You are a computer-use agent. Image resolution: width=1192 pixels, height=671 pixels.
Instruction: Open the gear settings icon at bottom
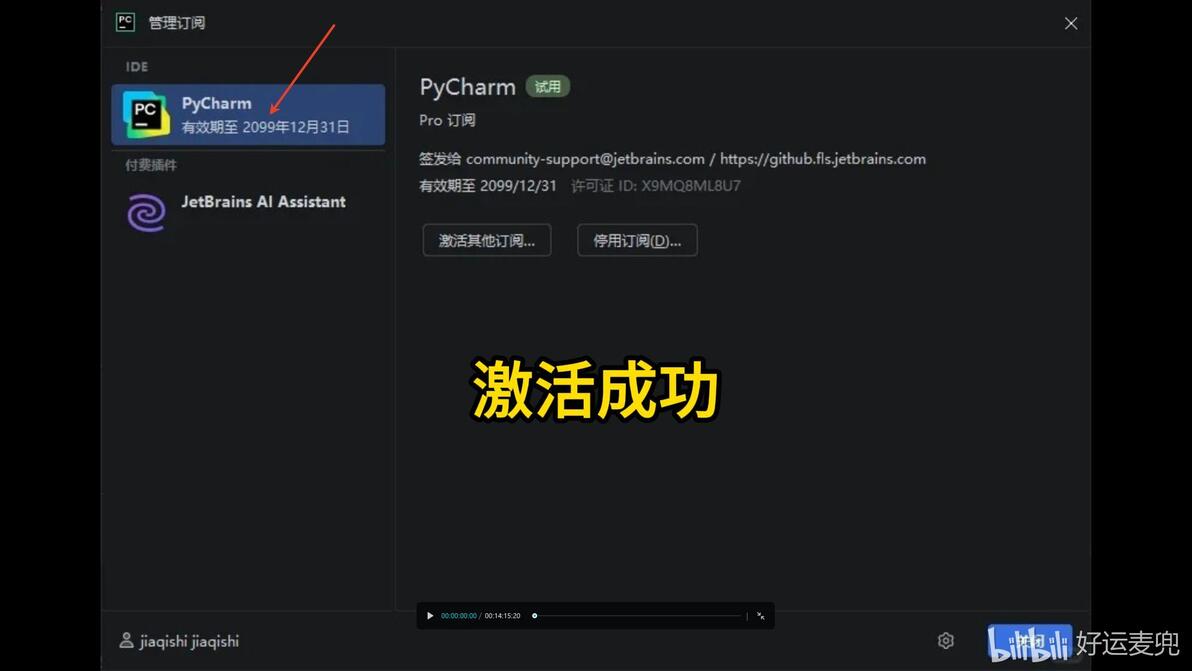pyautogui.click(x=946, y=641)
